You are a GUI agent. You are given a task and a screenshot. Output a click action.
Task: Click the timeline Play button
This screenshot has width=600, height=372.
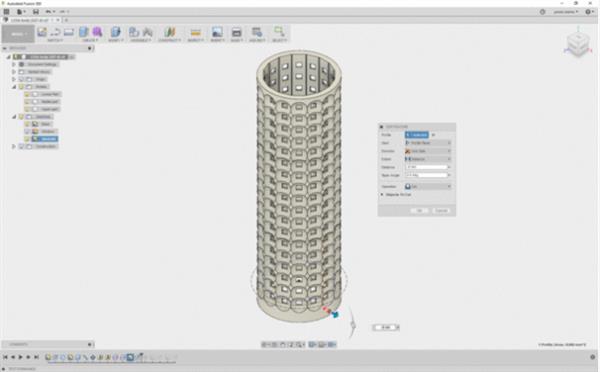(20, 357)
